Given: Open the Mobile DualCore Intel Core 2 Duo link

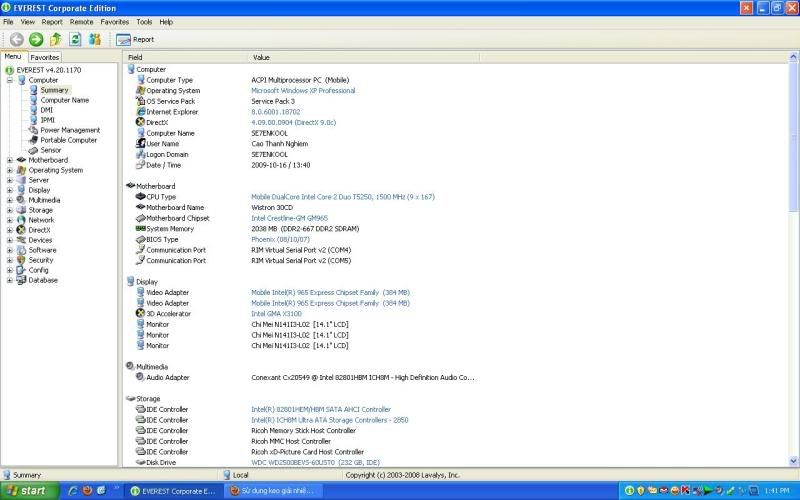Looking at the screenshot, I should (x=343, y=197).
